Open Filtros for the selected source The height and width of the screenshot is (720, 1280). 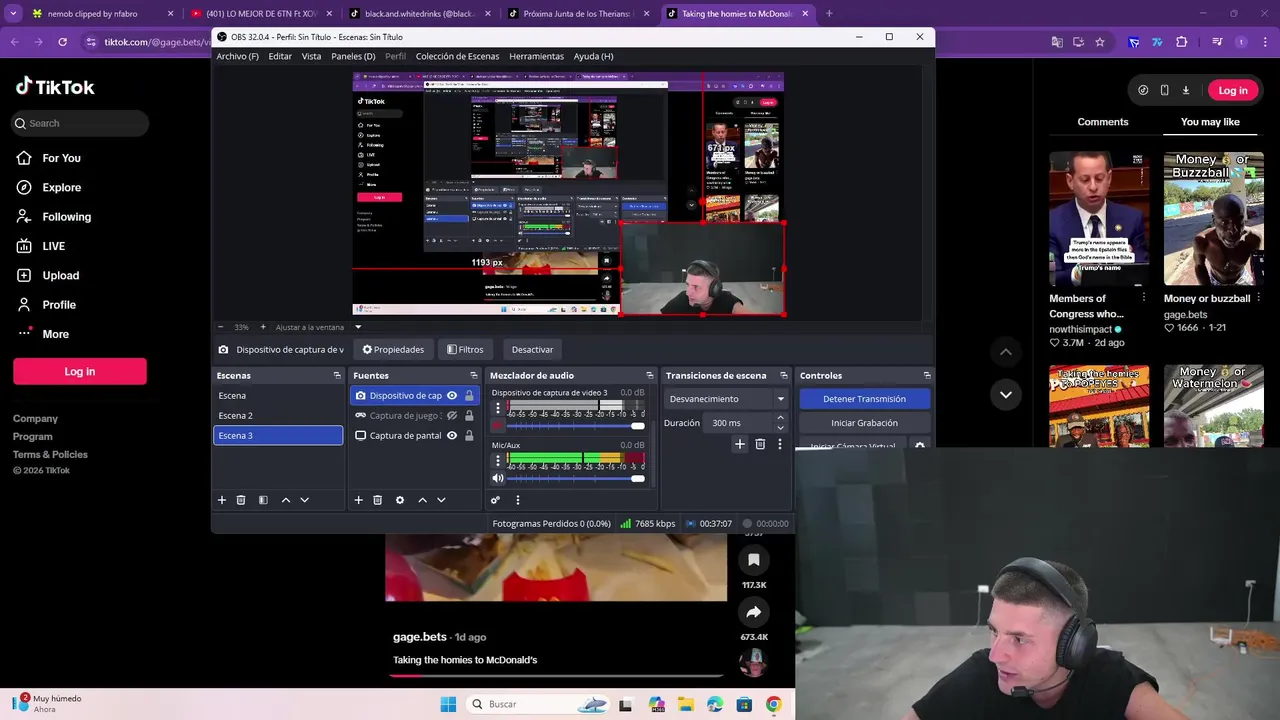coord(465,350)
